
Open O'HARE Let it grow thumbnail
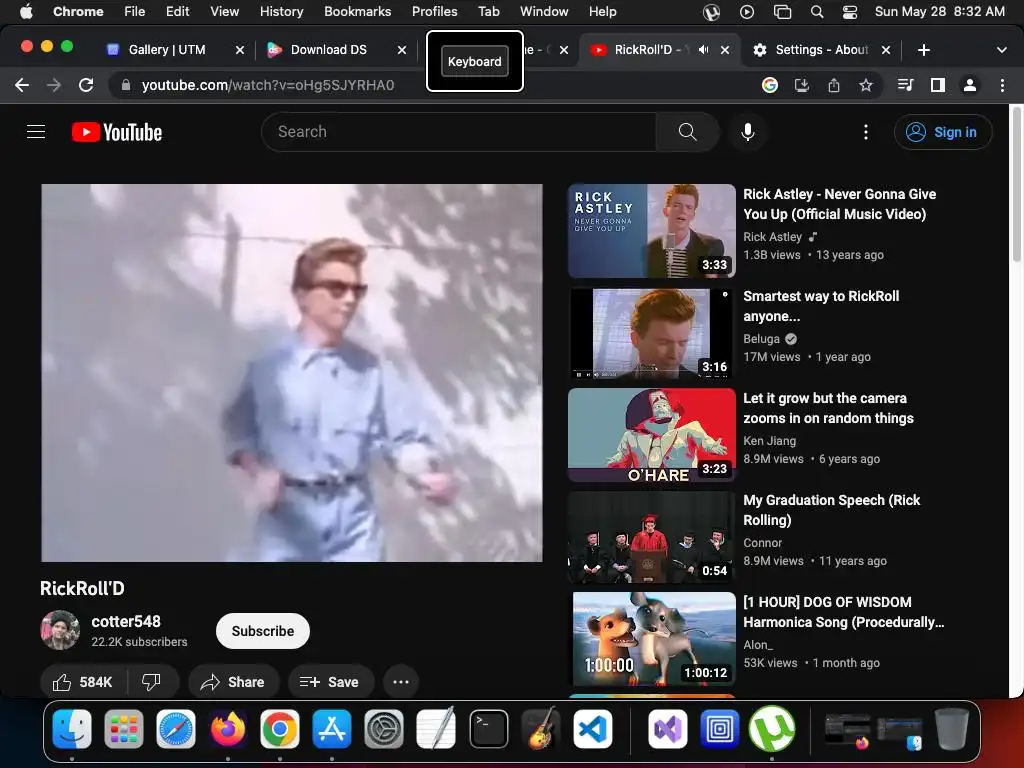652,435
